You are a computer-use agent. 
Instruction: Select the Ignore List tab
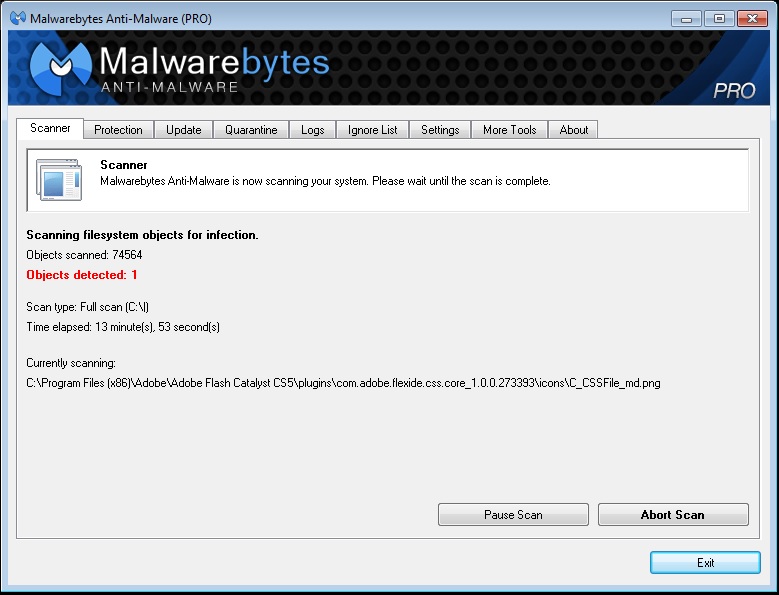click(x=372, y=130)
